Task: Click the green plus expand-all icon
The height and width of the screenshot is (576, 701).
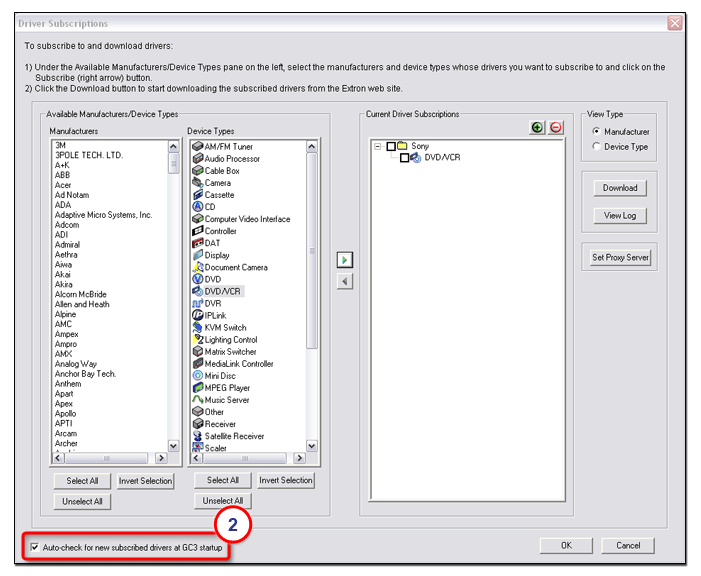Action: [x=537, y=127]
